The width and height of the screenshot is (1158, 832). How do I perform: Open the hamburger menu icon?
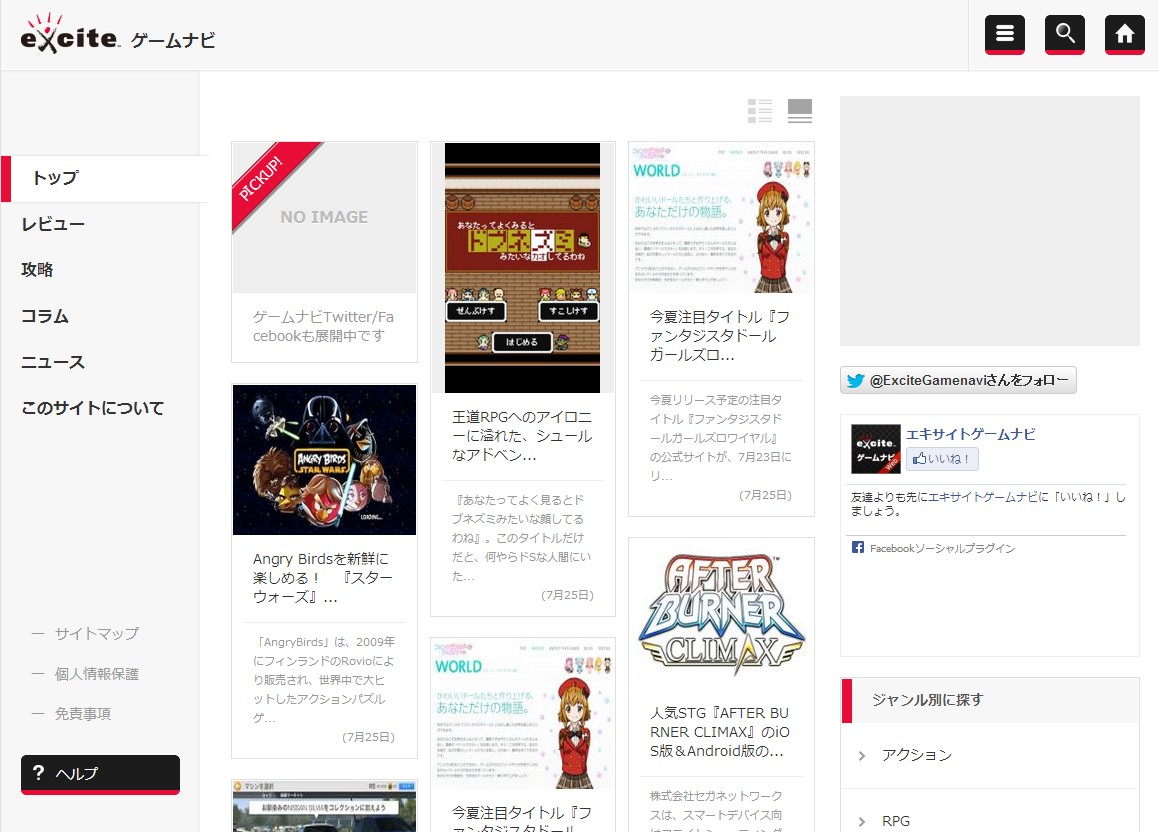pos(1004,34)
